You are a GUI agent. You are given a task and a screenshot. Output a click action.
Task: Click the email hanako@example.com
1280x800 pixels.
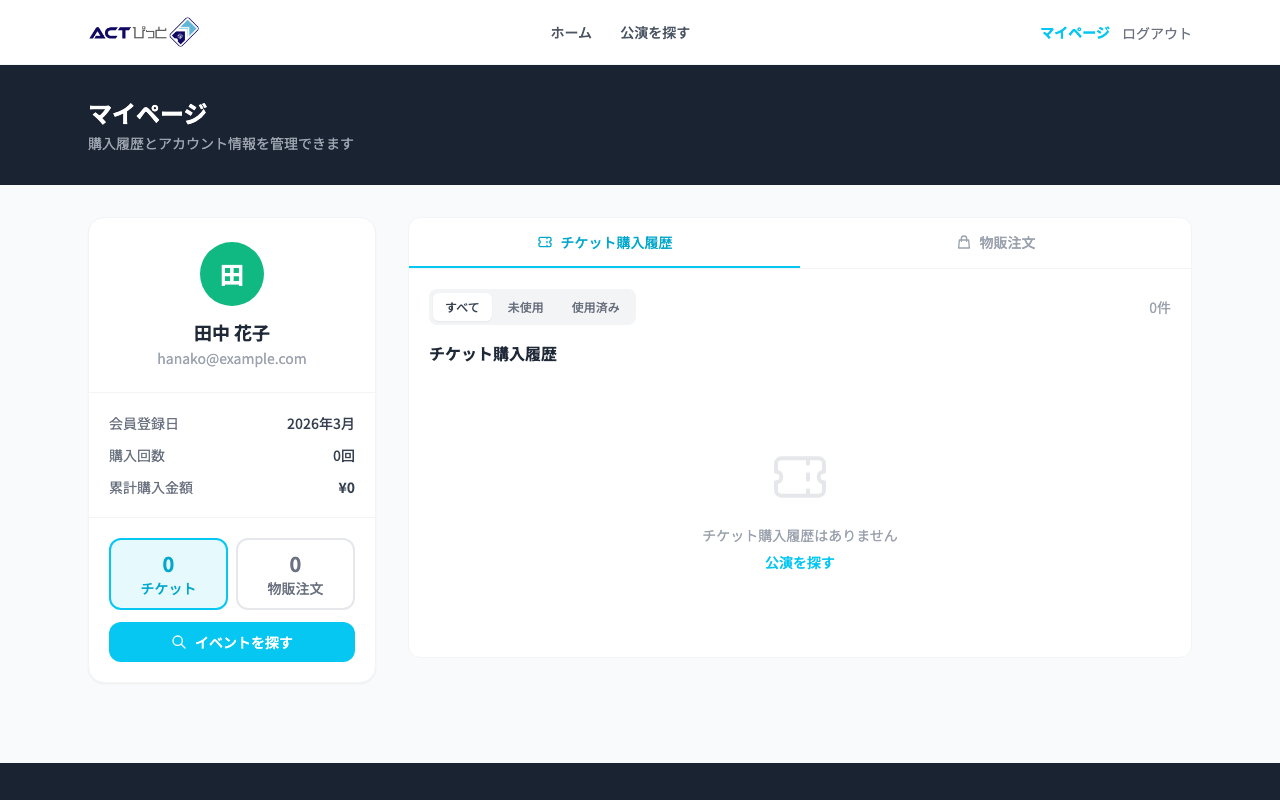tap(232, 358)
